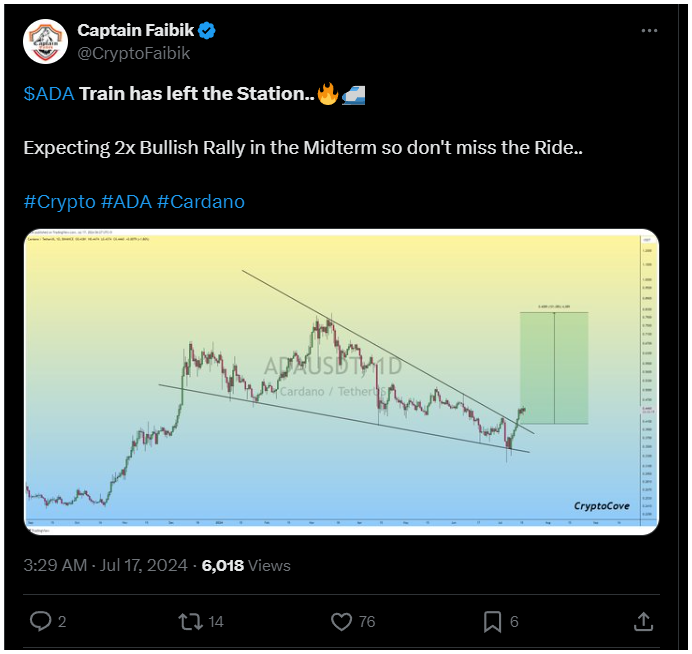Viewport: 692px width, 654px height.
Task: Open the $ADA cashtag link
Action: [48, 95]
